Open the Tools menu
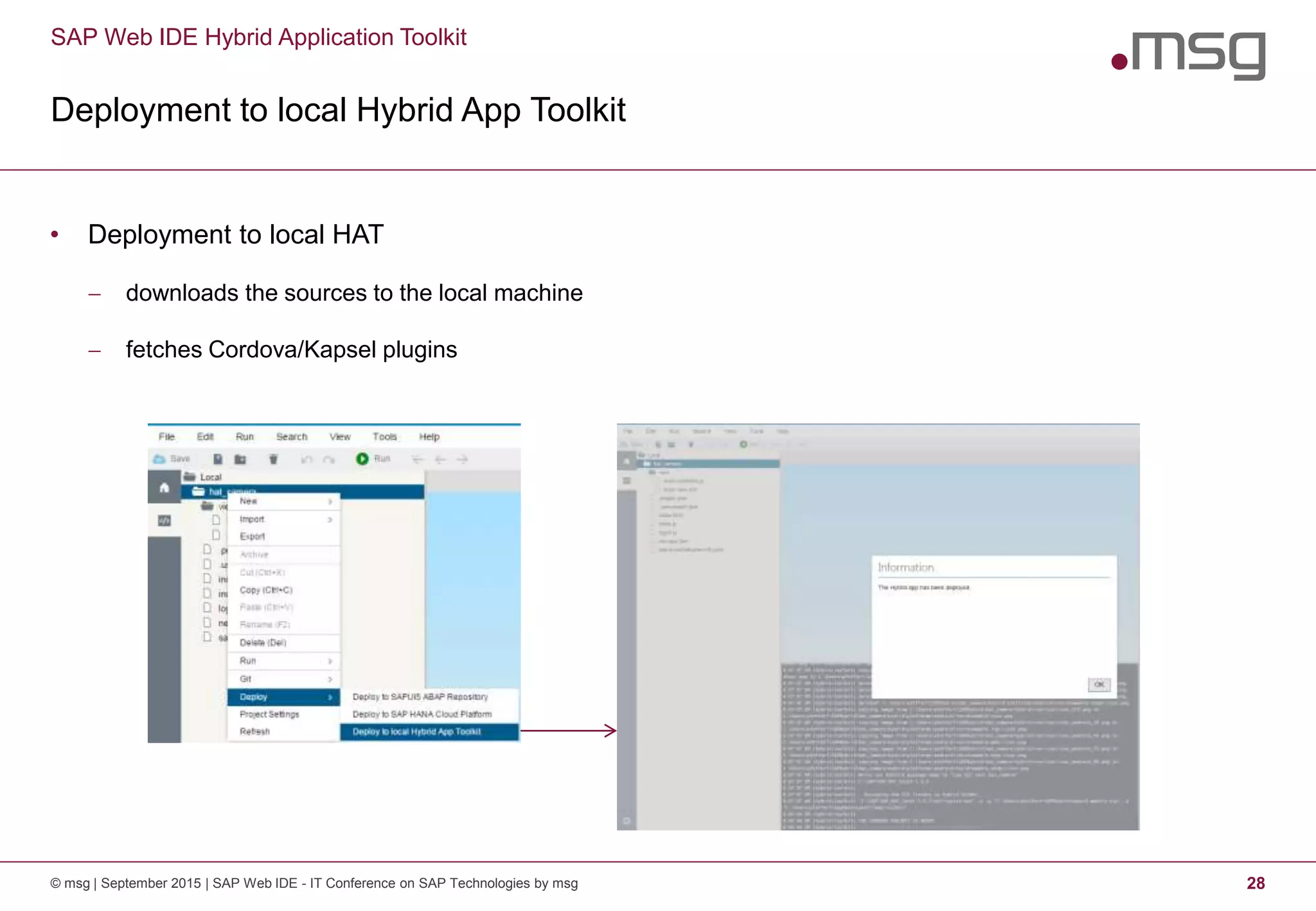This screenshot has height=911, width=1316. (384, 437)
